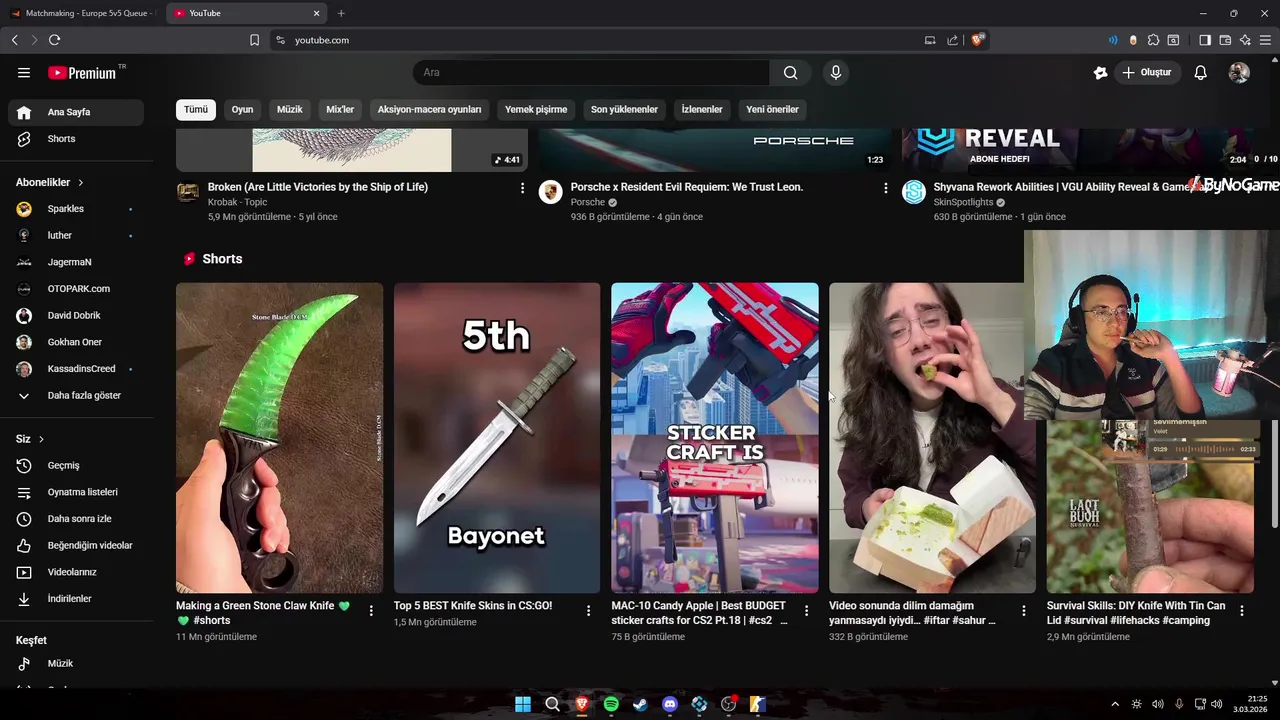Viewport: 1280px width, 720px height.
Task: Select the Tümü filter chip
Action: click(x=196, y=110)
